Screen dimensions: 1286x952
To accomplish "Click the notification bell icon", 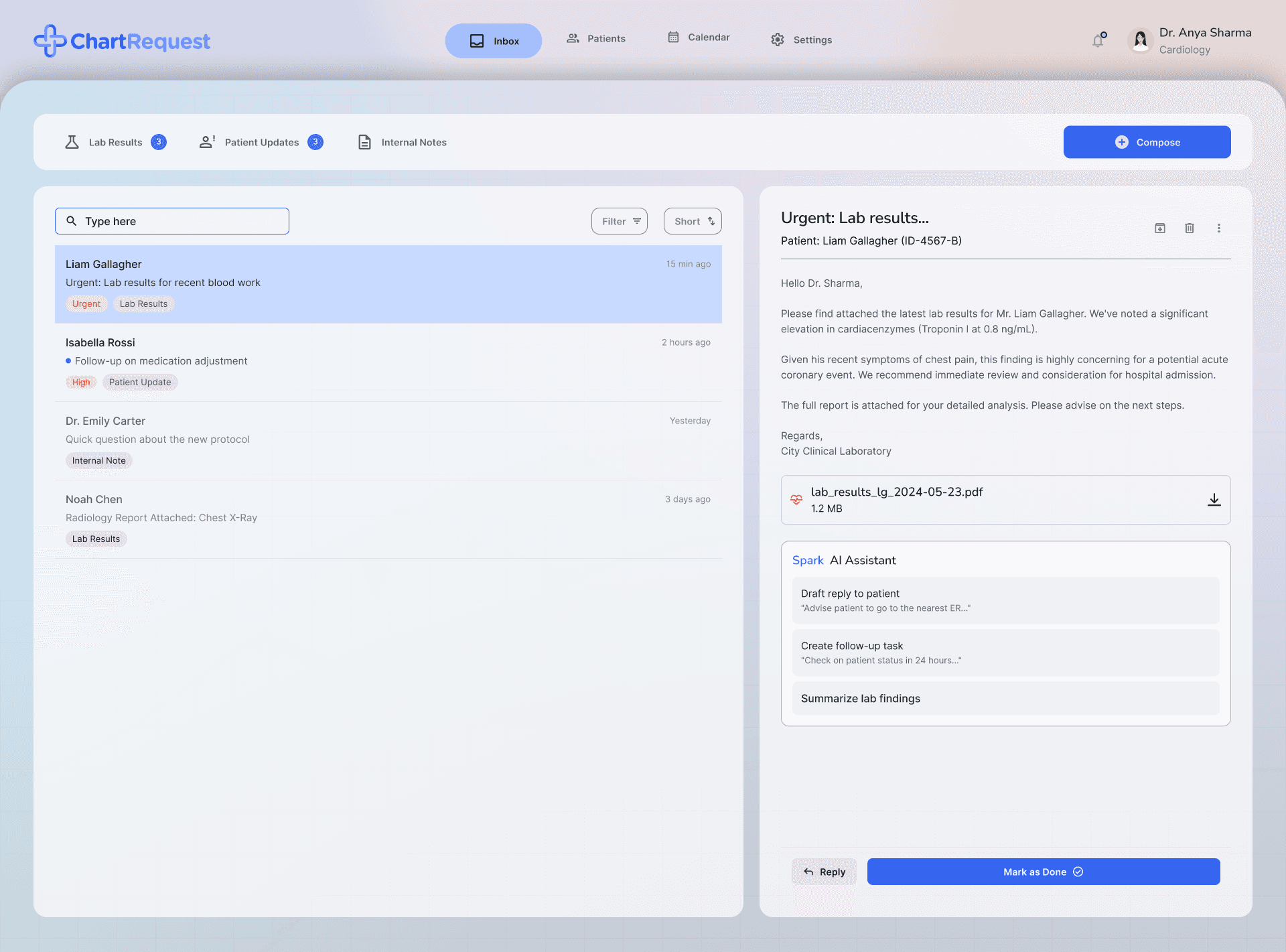I will click(1098, 41).
